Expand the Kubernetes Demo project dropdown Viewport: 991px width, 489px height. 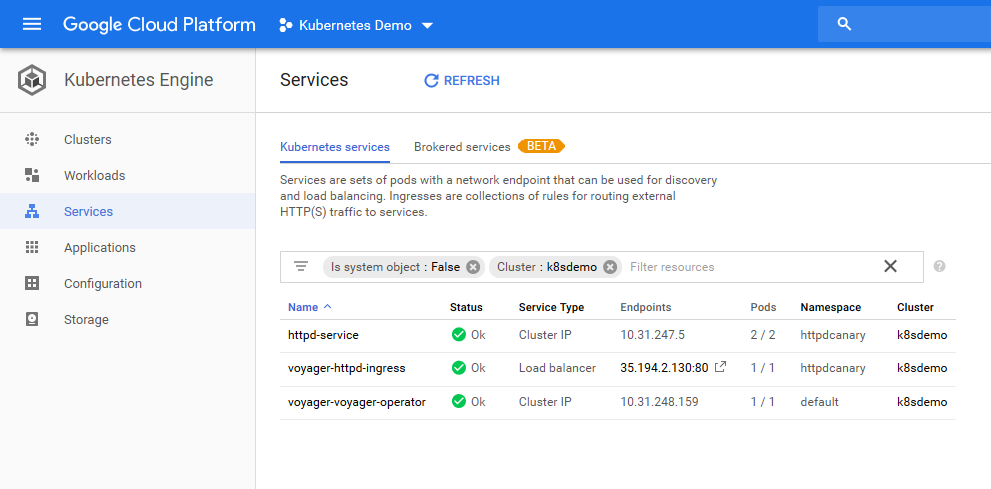click(427, 25)
